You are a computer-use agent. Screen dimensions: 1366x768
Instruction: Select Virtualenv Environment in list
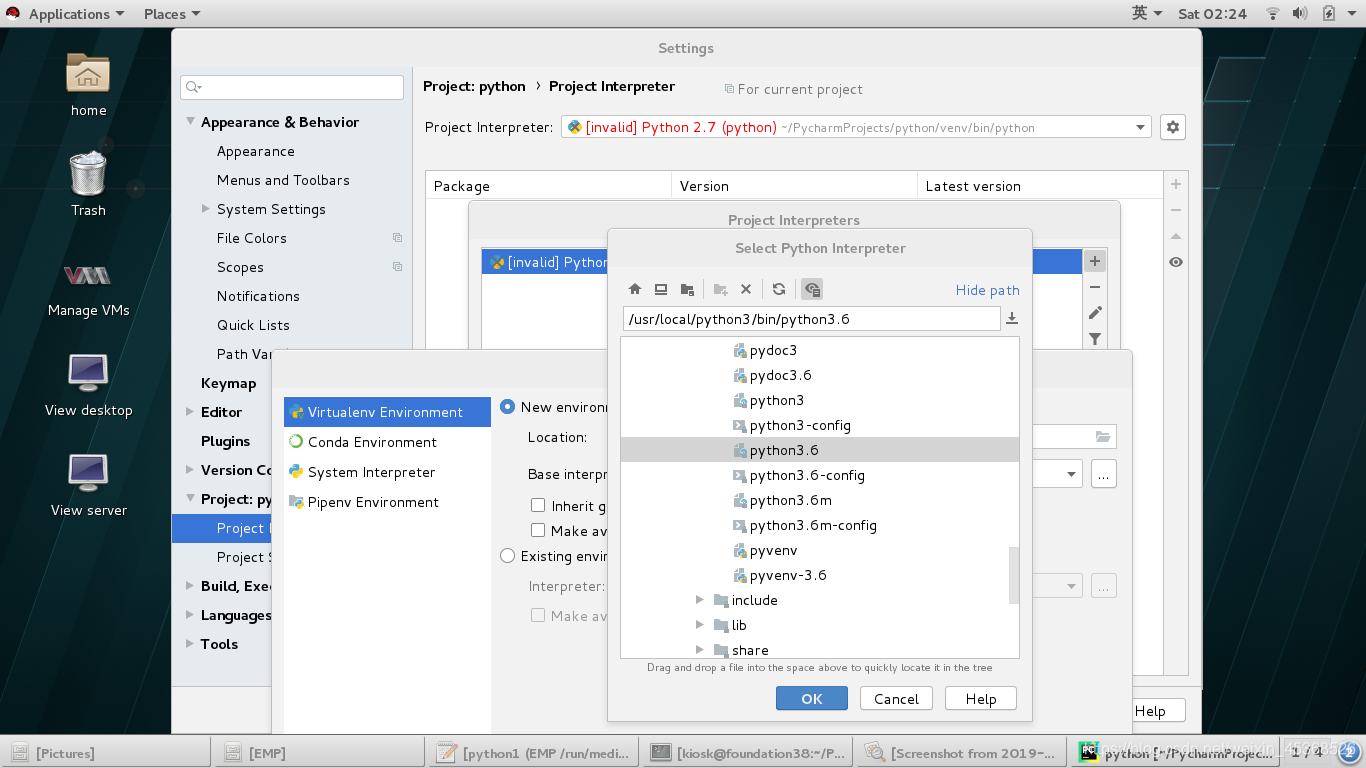coord(387,412)
